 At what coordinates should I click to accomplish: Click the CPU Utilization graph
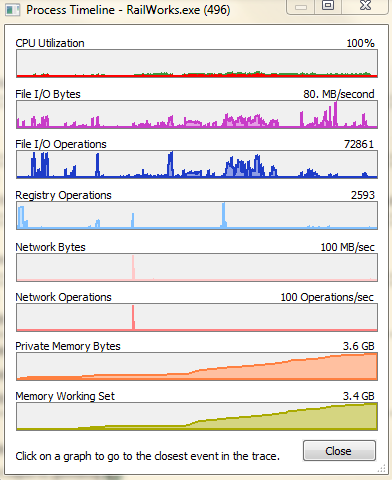click(197, 63)
